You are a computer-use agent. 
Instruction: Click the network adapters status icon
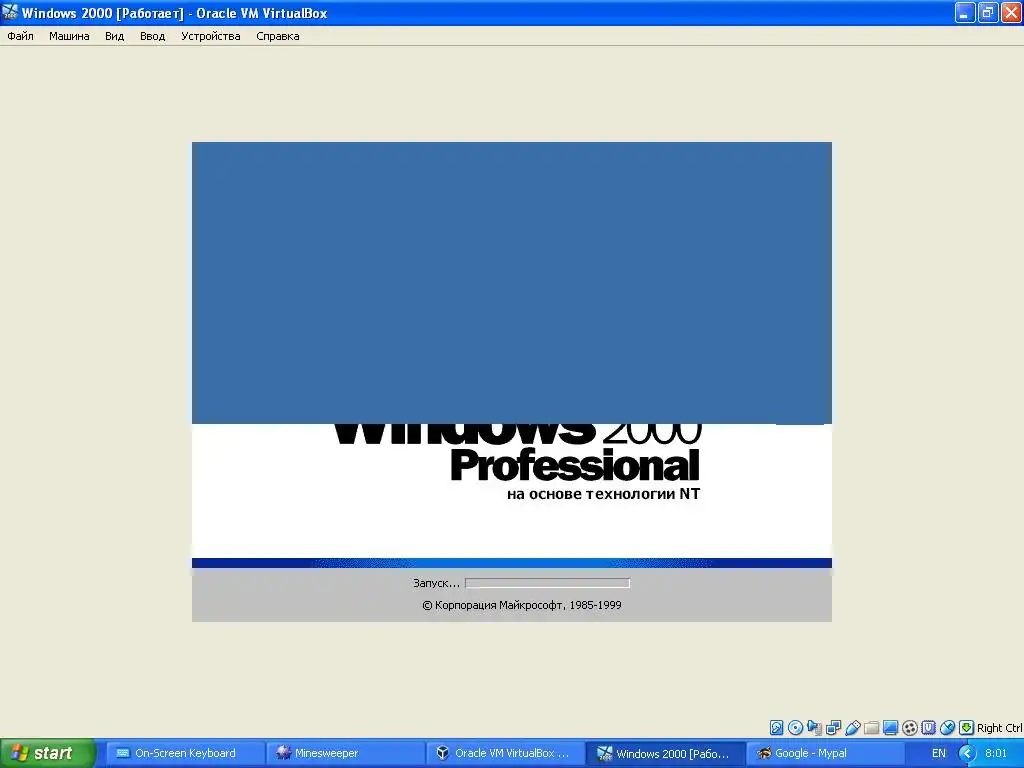[x=833, y=728]
